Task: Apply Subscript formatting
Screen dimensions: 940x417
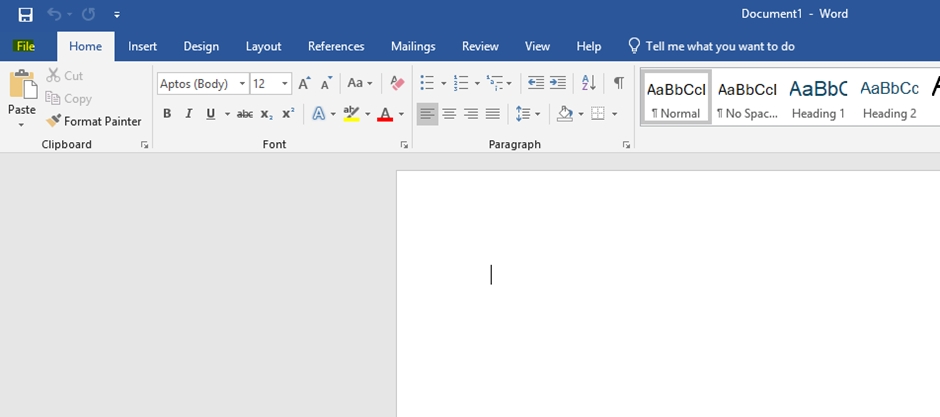Action: tap(266, 114)
